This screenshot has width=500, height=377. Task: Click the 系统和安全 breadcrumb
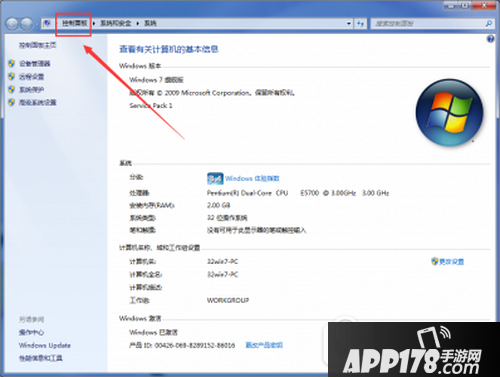(116, 23)
